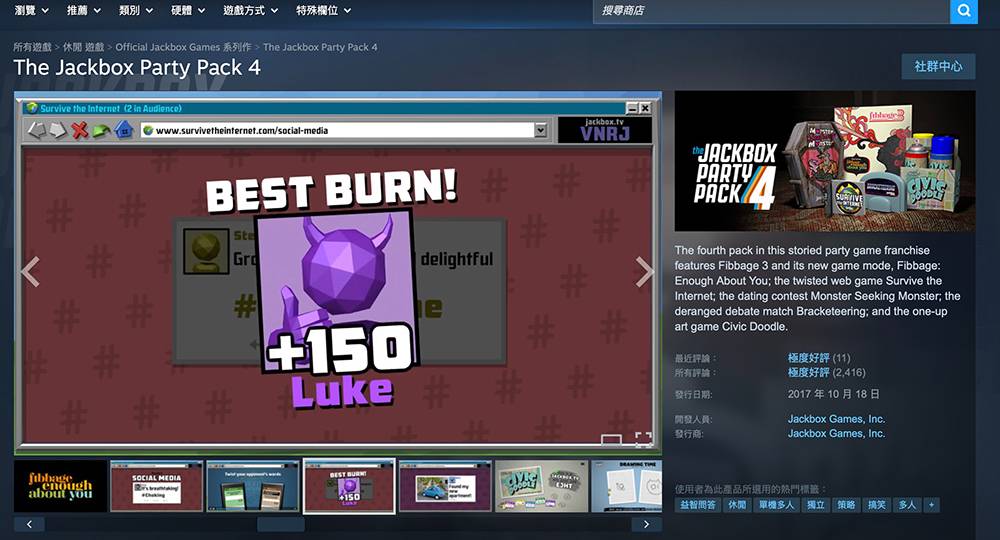Click the search magnifier button

964,11
